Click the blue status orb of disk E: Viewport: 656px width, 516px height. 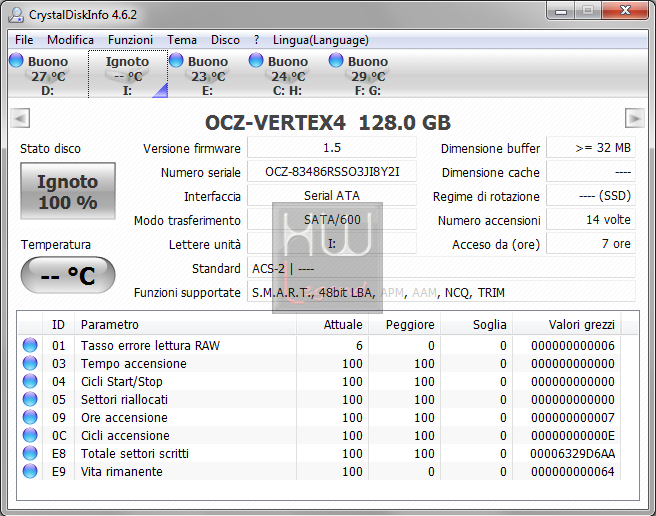pyautogui.click(x=176, y=60)
